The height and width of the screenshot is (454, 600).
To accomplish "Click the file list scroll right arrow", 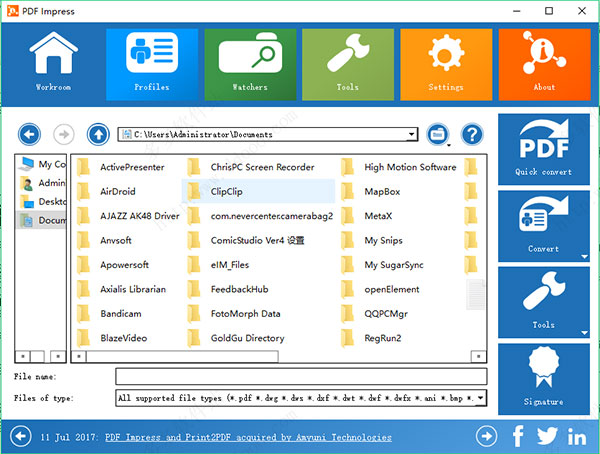I will click(x=478, y=357).
